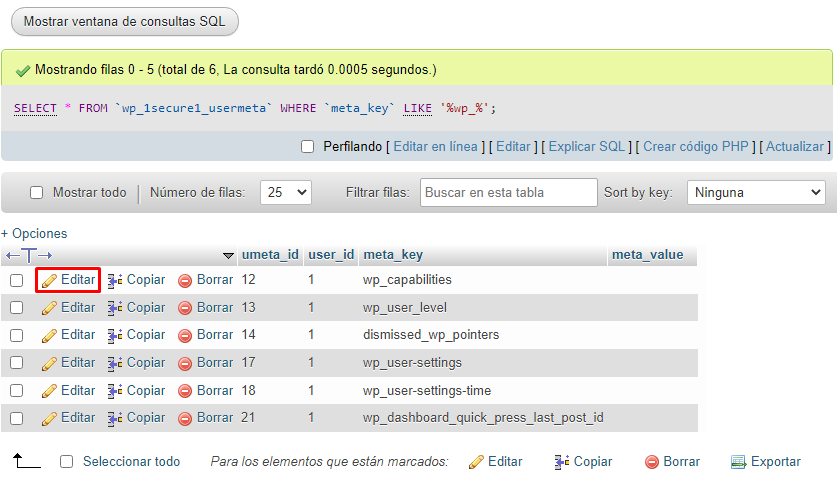Focus the Buscar en esta tabla filter field
The width and height of the screenshot is (837, 481).
tap(509, 192)
